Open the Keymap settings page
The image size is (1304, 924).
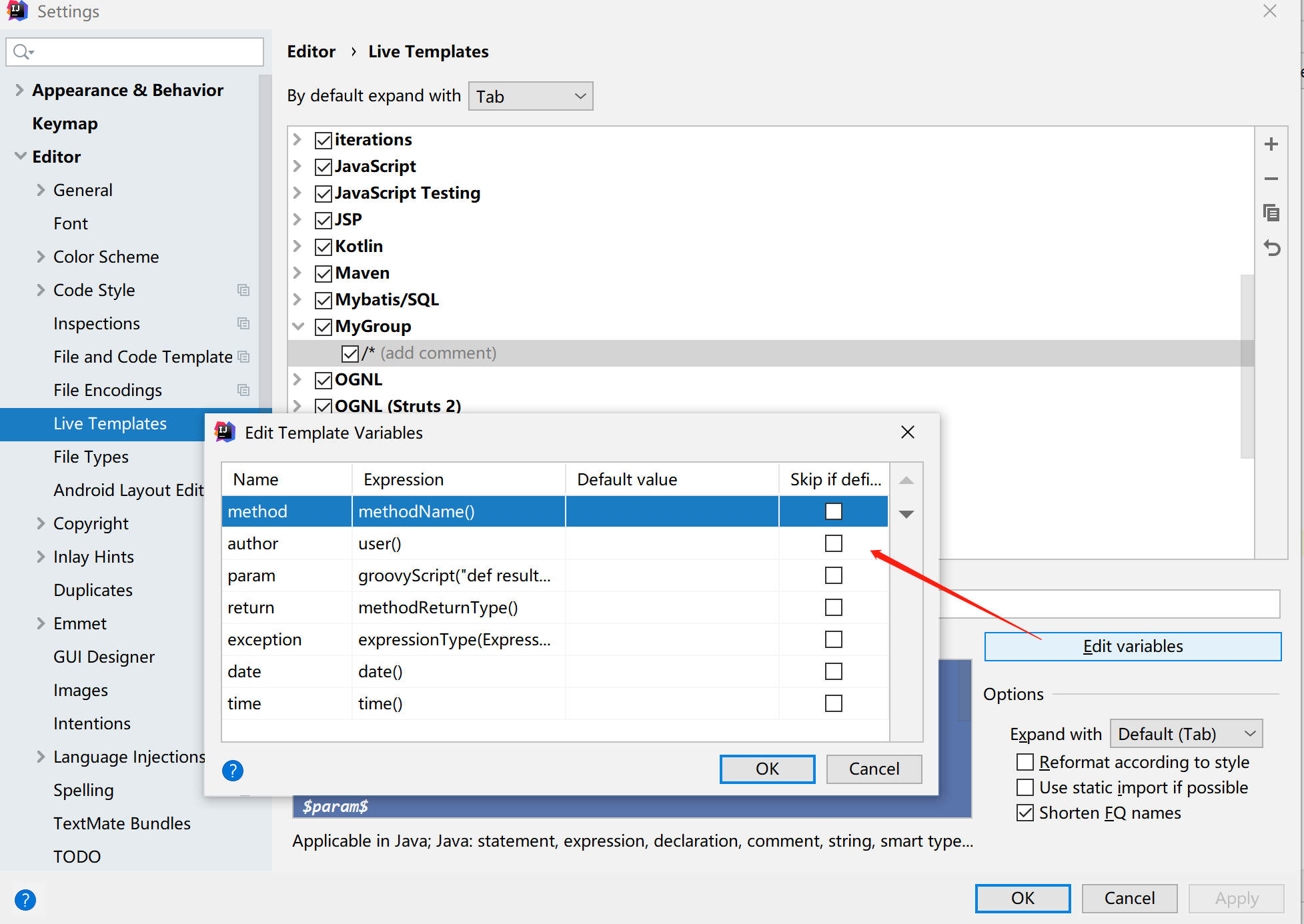pos(65,123)
